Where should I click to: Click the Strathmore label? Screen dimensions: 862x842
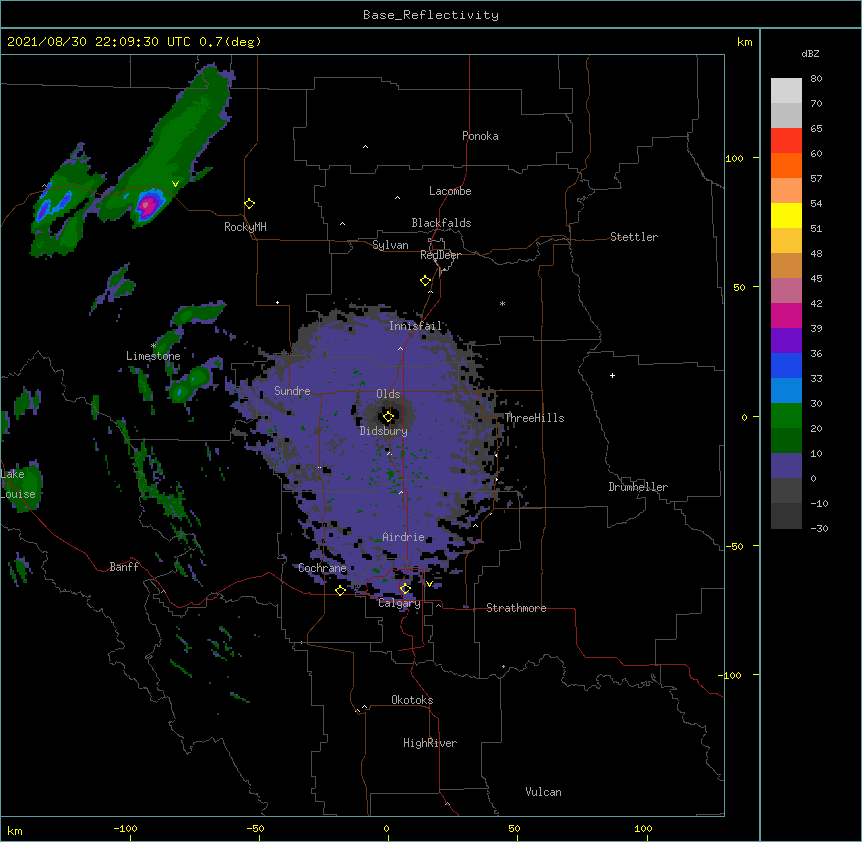click(516, 607)
